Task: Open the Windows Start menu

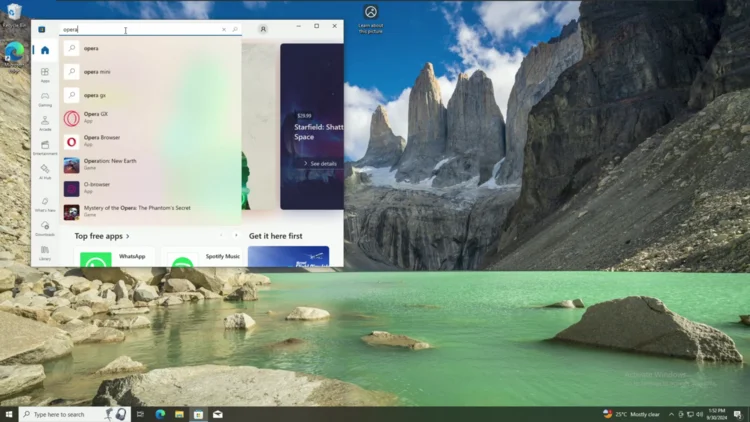Action: pos(9,414)
